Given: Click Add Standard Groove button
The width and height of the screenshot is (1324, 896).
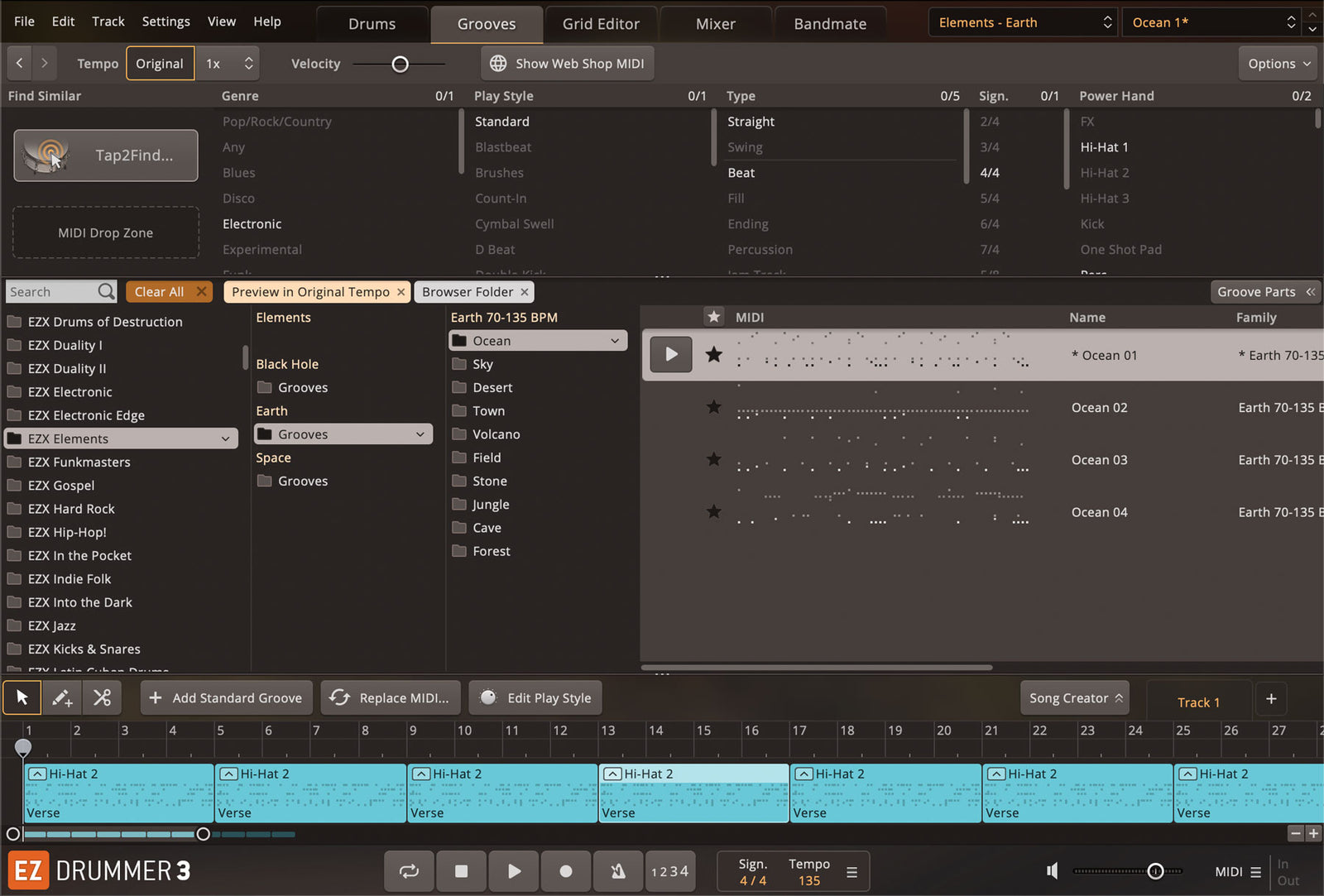Looking at the screenshot, I should pyautogui.click(x=226, y=697).
